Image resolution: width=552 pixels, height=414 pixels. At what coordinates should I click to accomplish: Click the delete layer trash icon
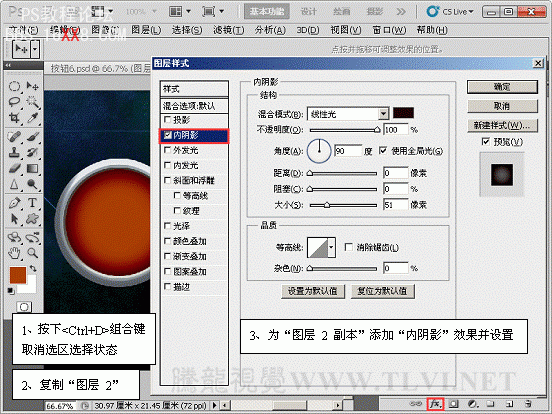528,404
